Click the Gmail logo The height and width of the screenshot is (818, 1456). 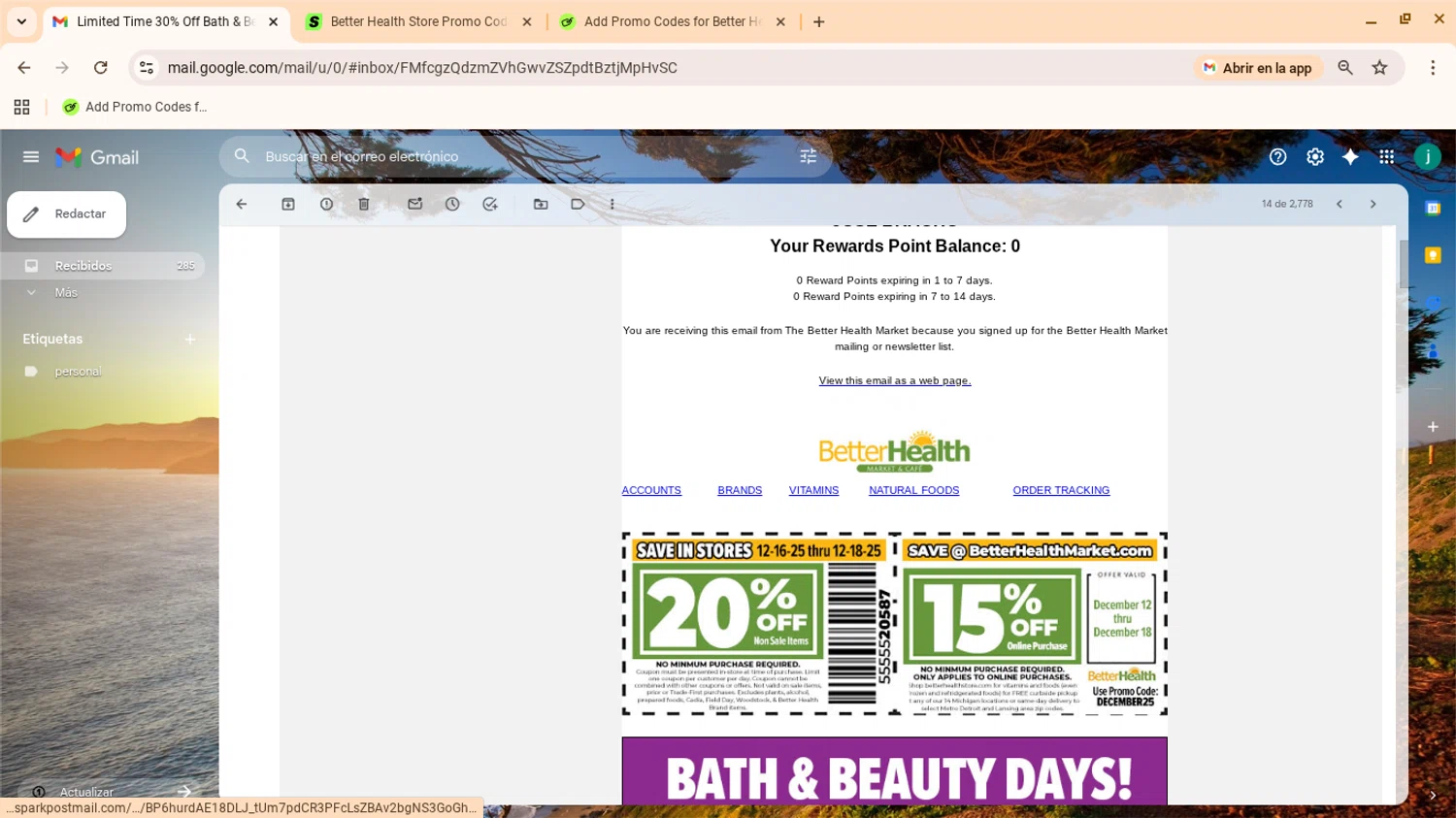(97, 157)
